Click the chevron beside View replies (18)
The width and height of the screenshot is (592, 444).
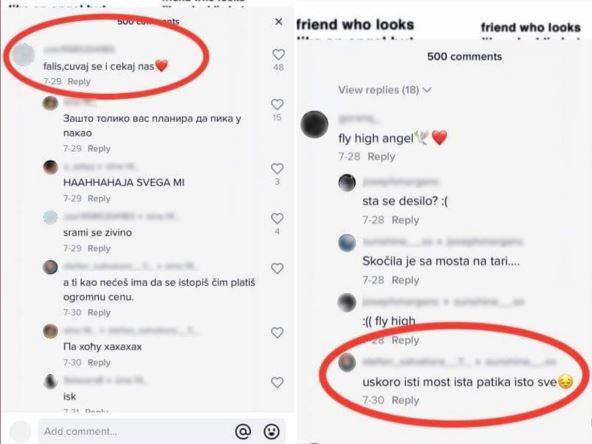(x=427, y=90)
